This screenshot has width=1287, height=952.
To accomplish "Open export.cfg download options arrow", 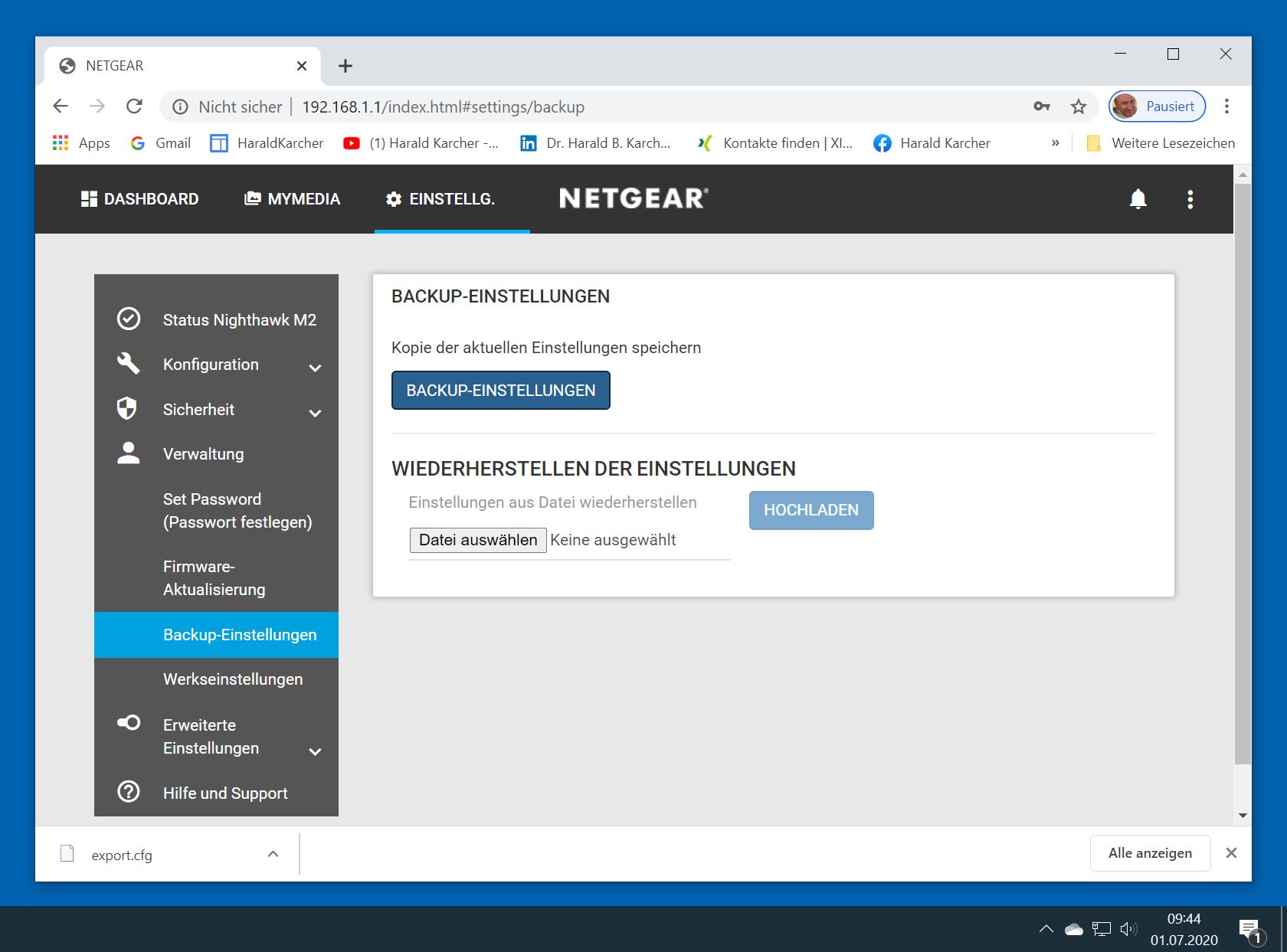I will (x=273, y=854).
